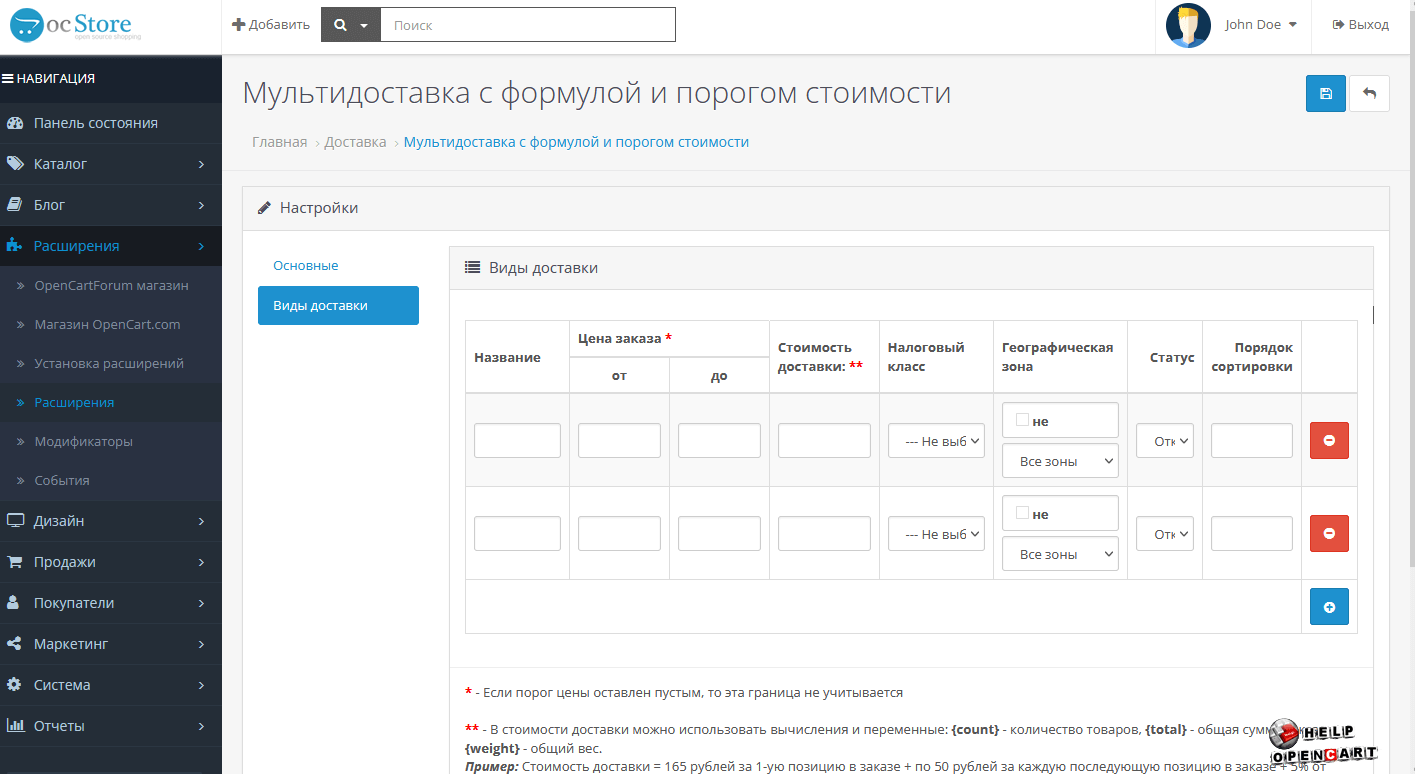Open second row status dropdown

click(x=1165, y=534)
